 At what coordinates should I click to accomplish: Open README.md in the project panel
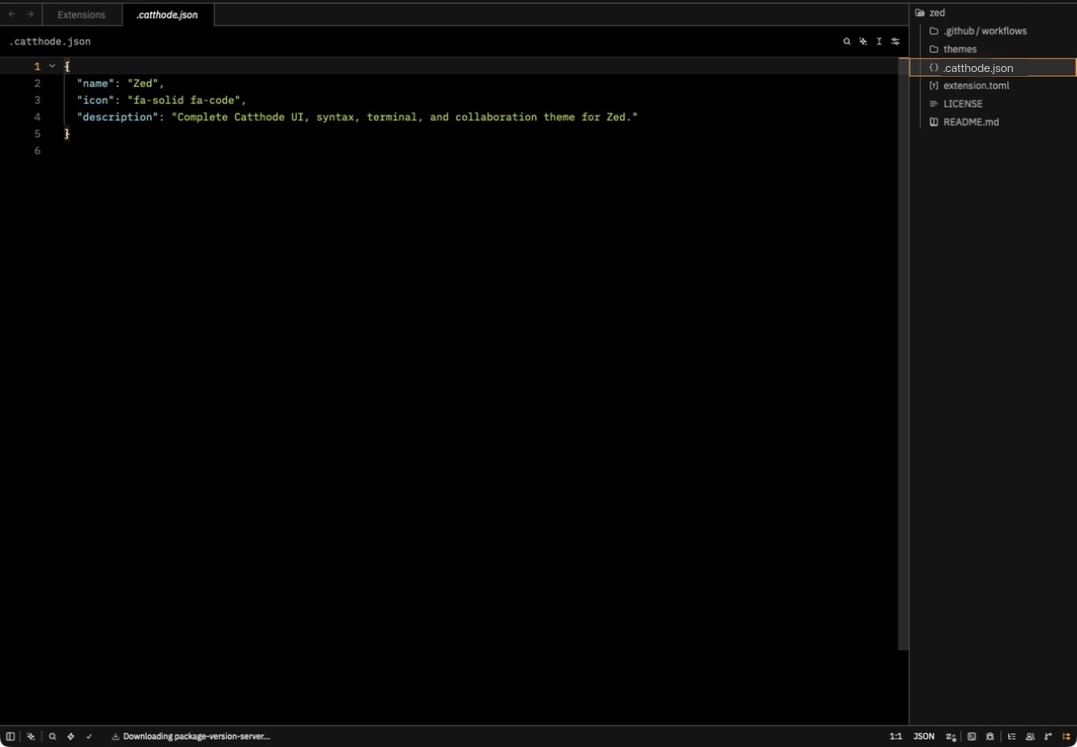pos(993,122)
